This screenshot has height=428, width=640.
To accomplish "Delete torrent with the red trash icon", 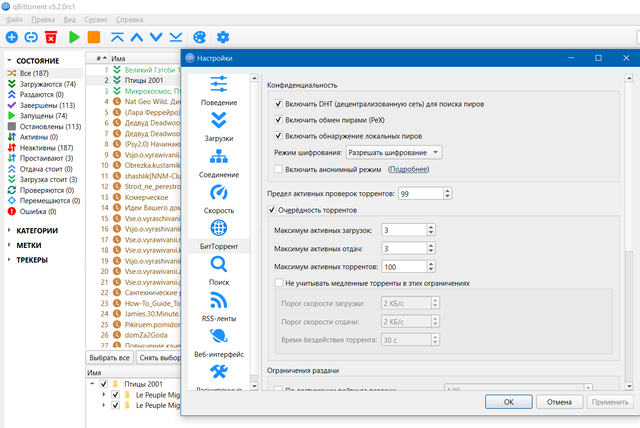I will coord(51,37).
